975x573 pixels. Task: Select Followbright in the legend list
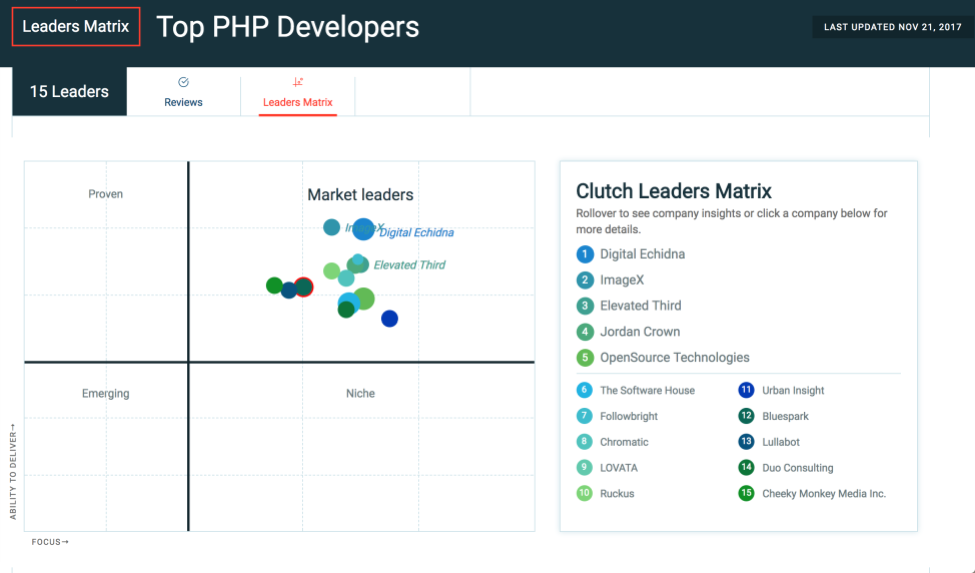[x=629, y=416]
